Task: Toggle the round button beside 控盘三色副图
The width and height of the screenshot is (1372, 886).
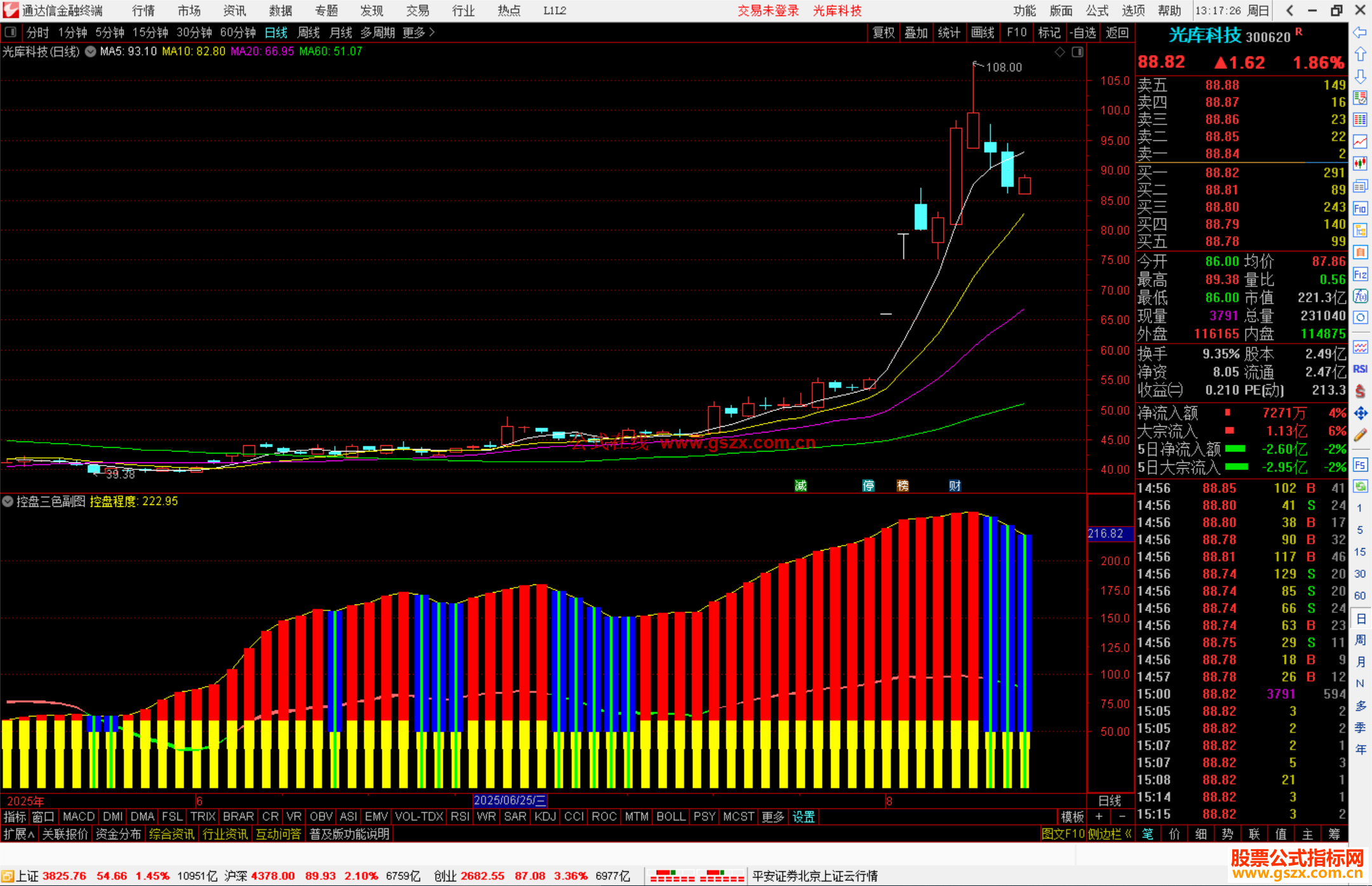Action: (x=8, y=501)
